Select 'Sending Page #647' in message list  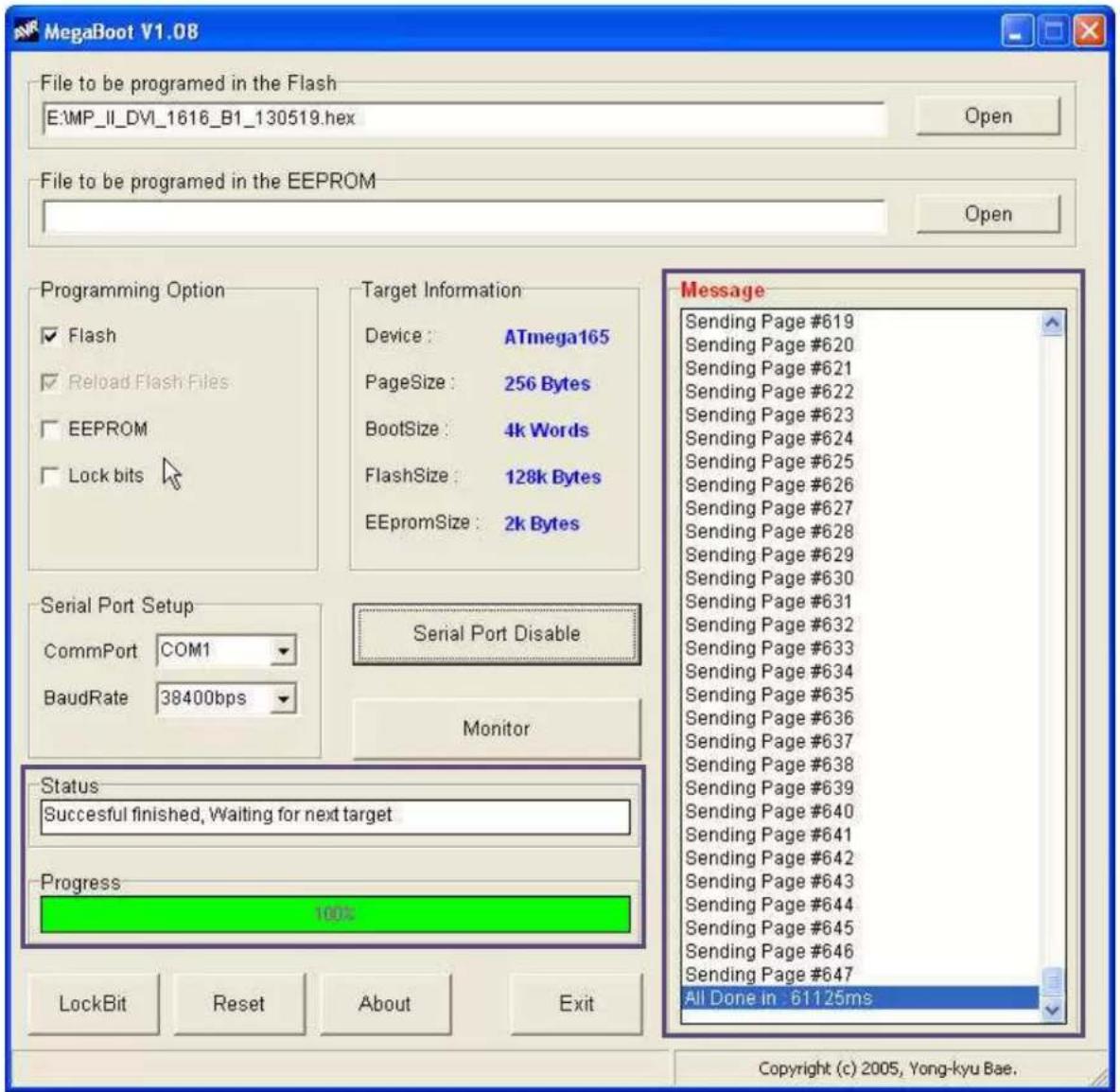tap(860, 974)
